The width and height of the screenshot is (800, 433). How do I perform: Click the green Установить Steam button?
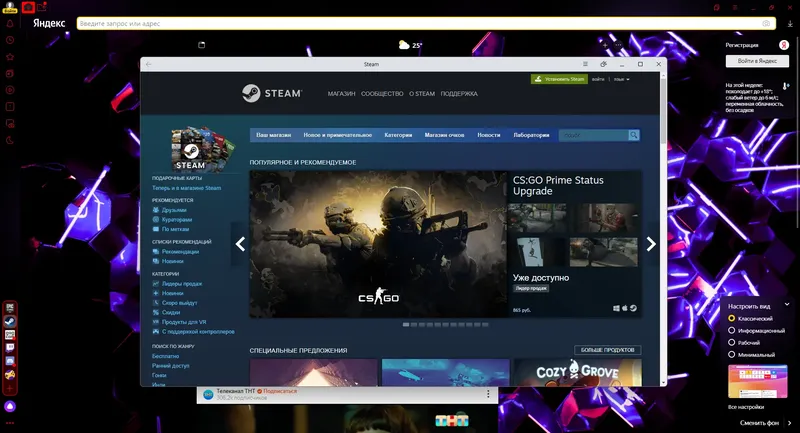coord(559,79)
